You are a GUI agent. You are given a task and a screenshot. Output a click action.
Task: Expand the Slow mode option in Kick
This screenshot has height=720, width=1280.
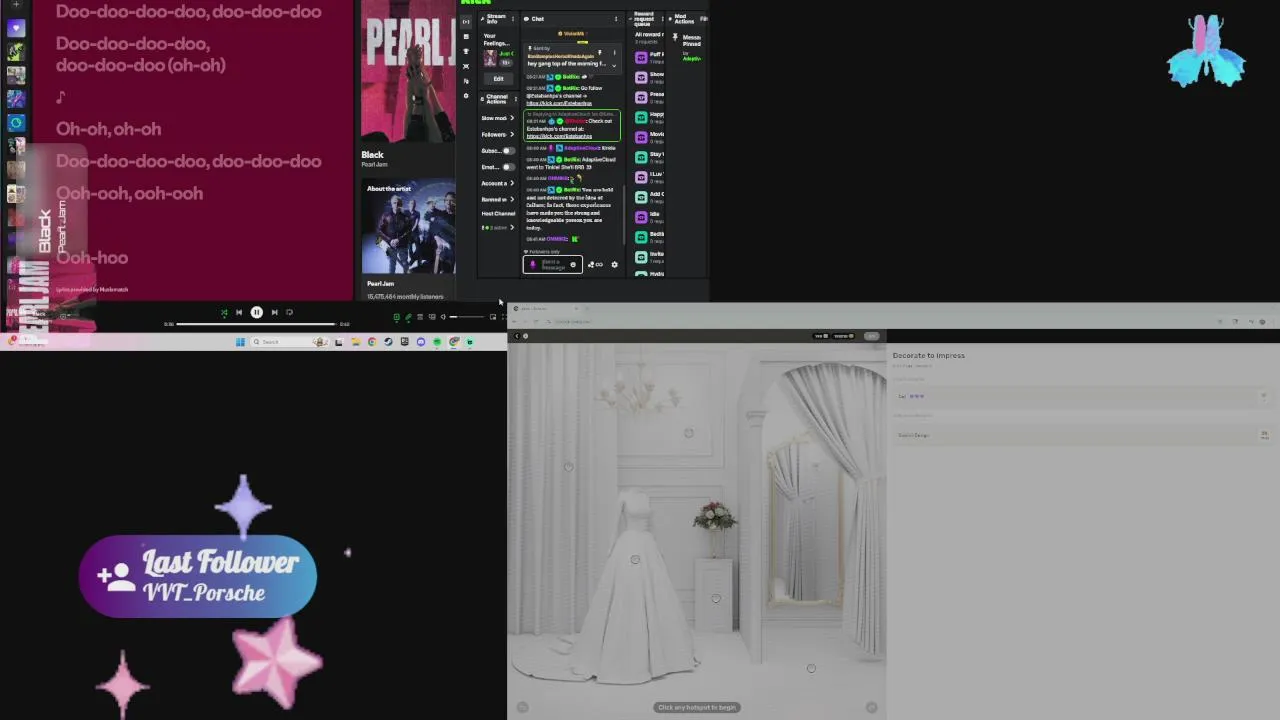coord(498,118)
